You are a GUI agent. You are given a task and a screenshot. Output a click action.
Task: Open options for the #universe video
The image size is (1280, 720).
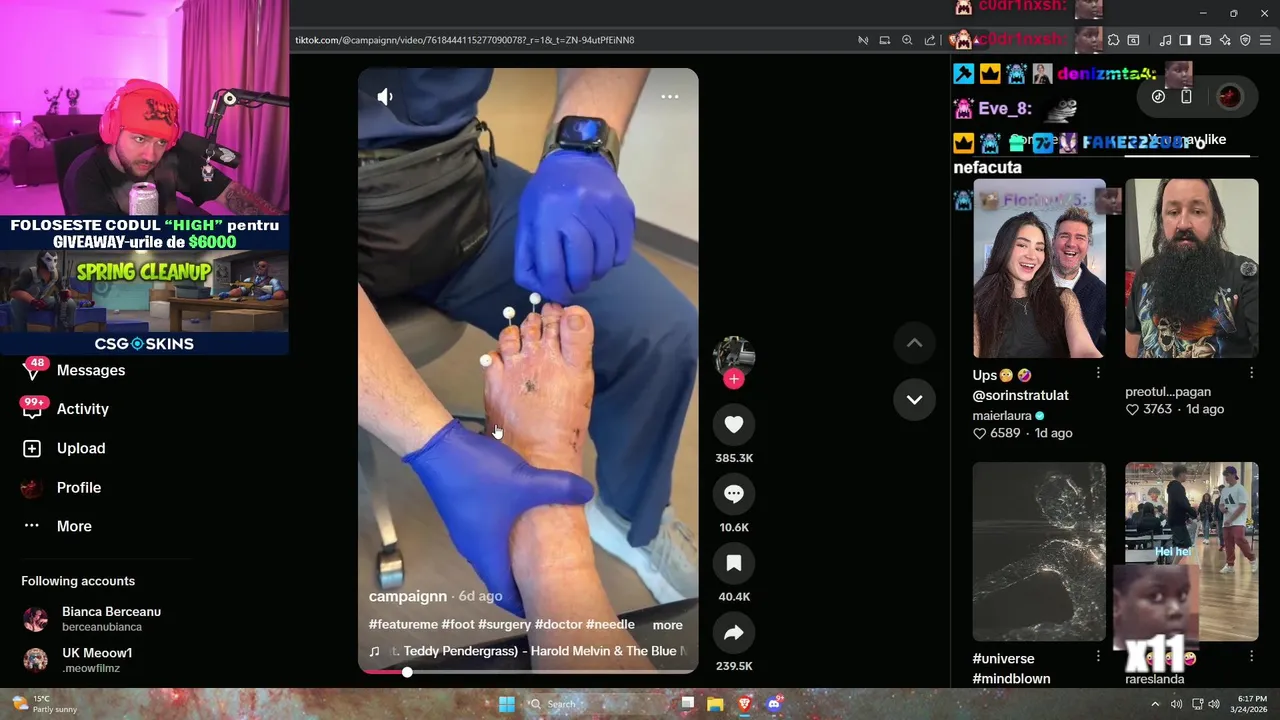(x=1098, y=656)
